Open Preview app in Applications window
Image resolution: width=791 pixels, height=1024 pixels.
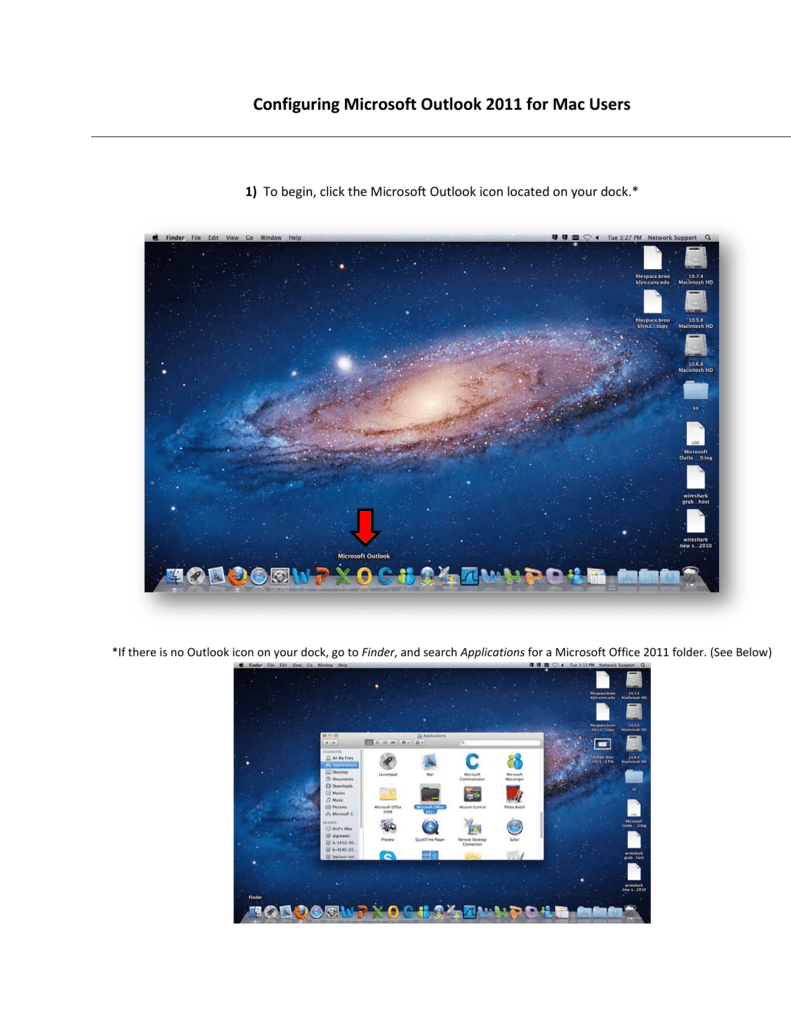click(x=388, y=830)
